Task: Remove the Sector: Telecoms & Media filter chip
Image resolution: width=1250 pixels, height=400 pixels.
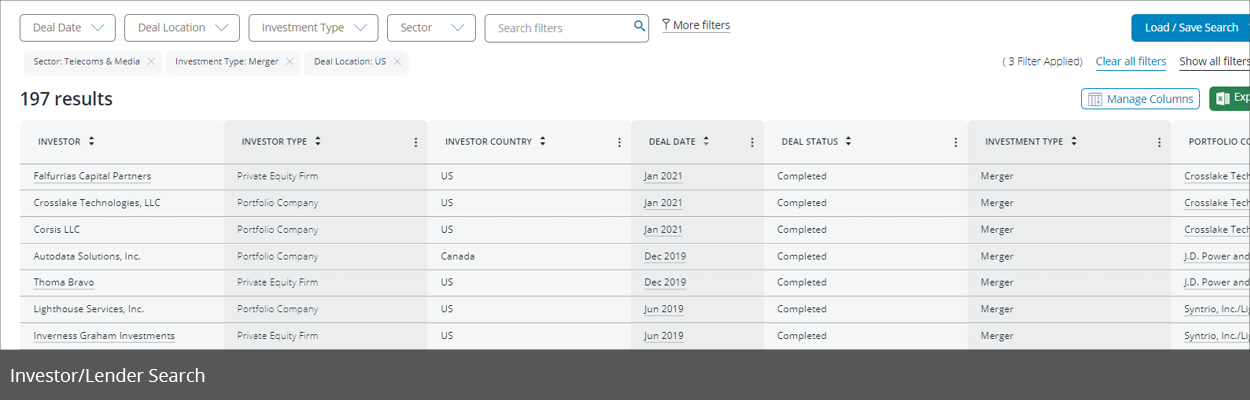Action: (x=151, y=62)
